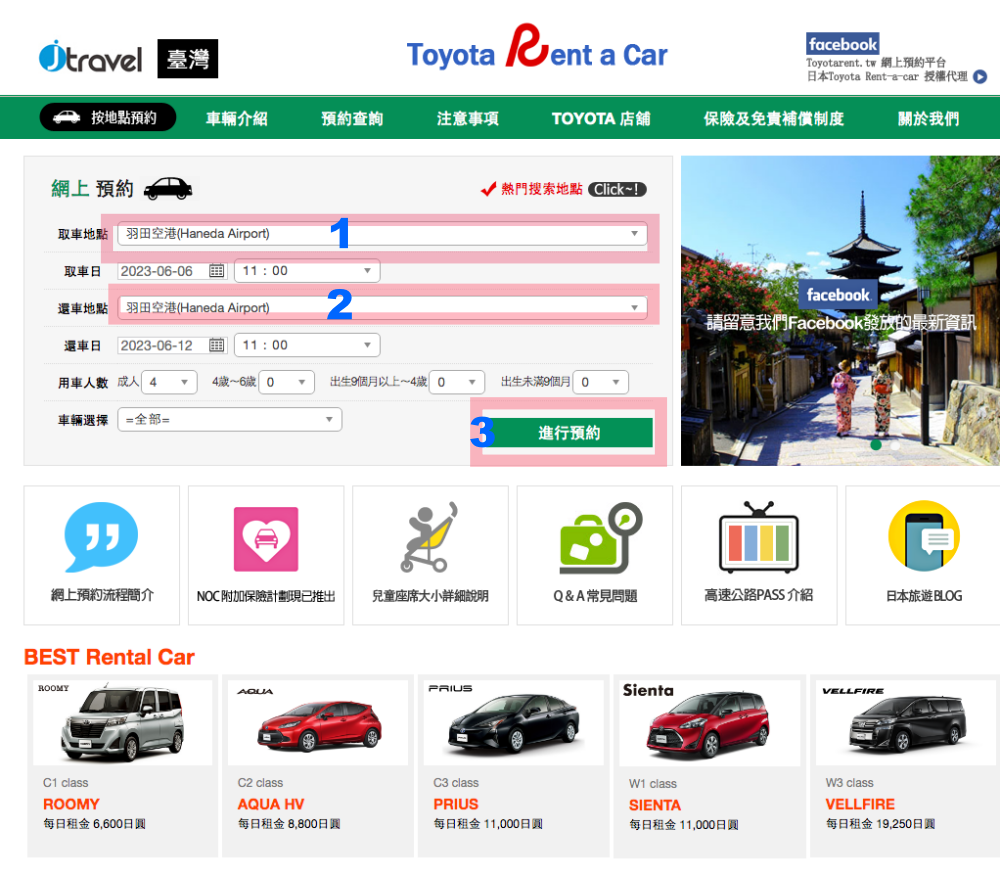Image resolution: width=1000 pixels, height=875 pixels.
Task: Open the TOYOTA 店舖 menu item
Action: 600,117
